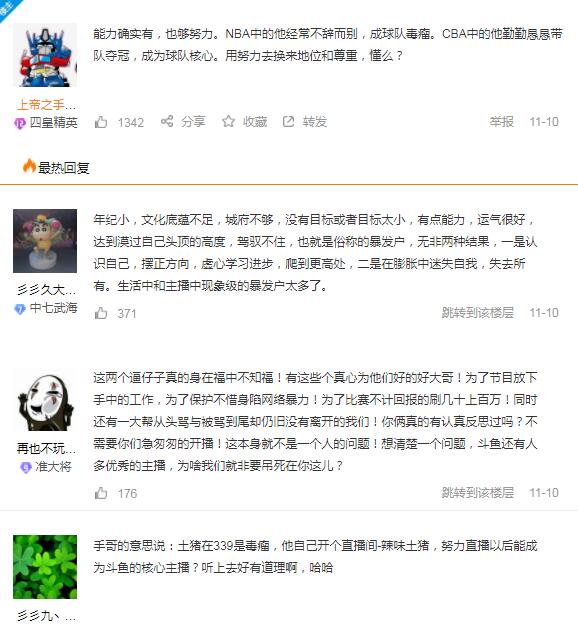
Task: Click the star icon for 收藏
Action: [x=228, y=121]
